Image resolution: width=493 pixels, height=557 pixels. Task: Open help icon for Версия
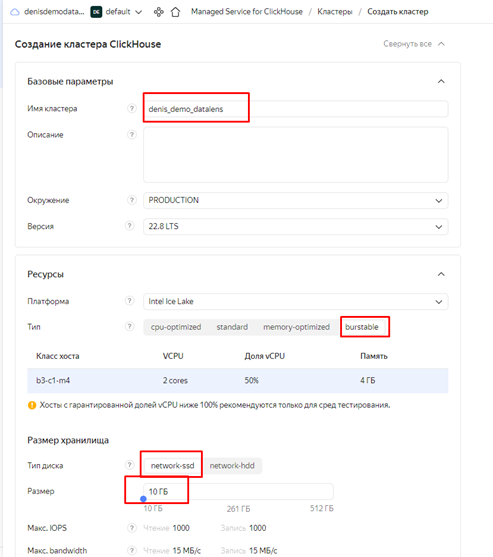tap(130, 226)
